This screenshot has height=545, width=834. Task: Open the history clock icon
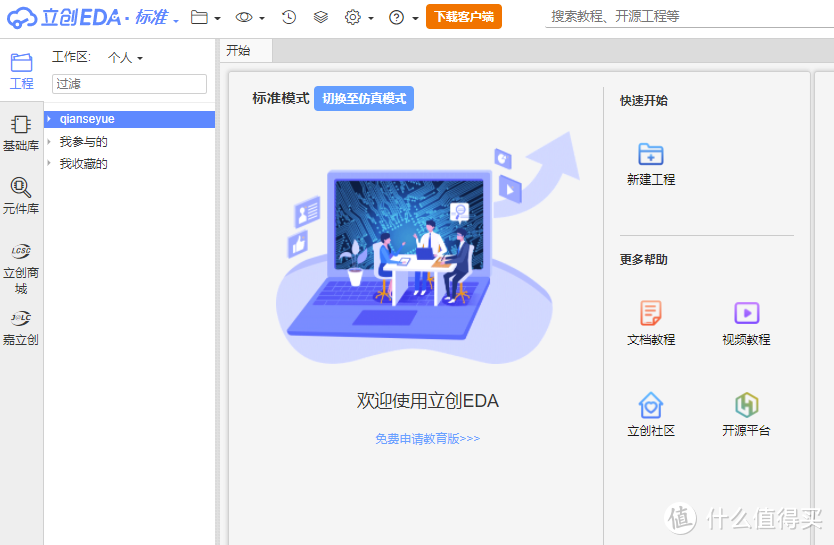click(x=289, y=18)
